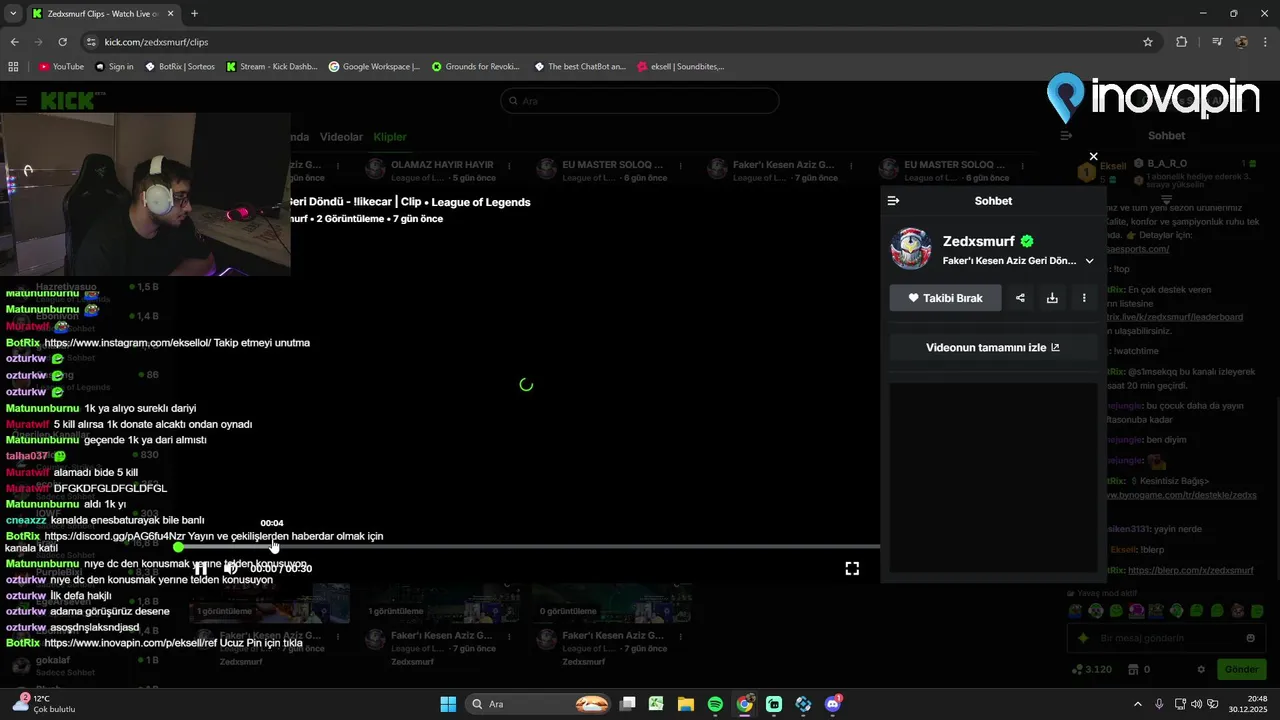Open the channel points 3.120 balance
1280x720 pixels.
(x=1091, y=669)
